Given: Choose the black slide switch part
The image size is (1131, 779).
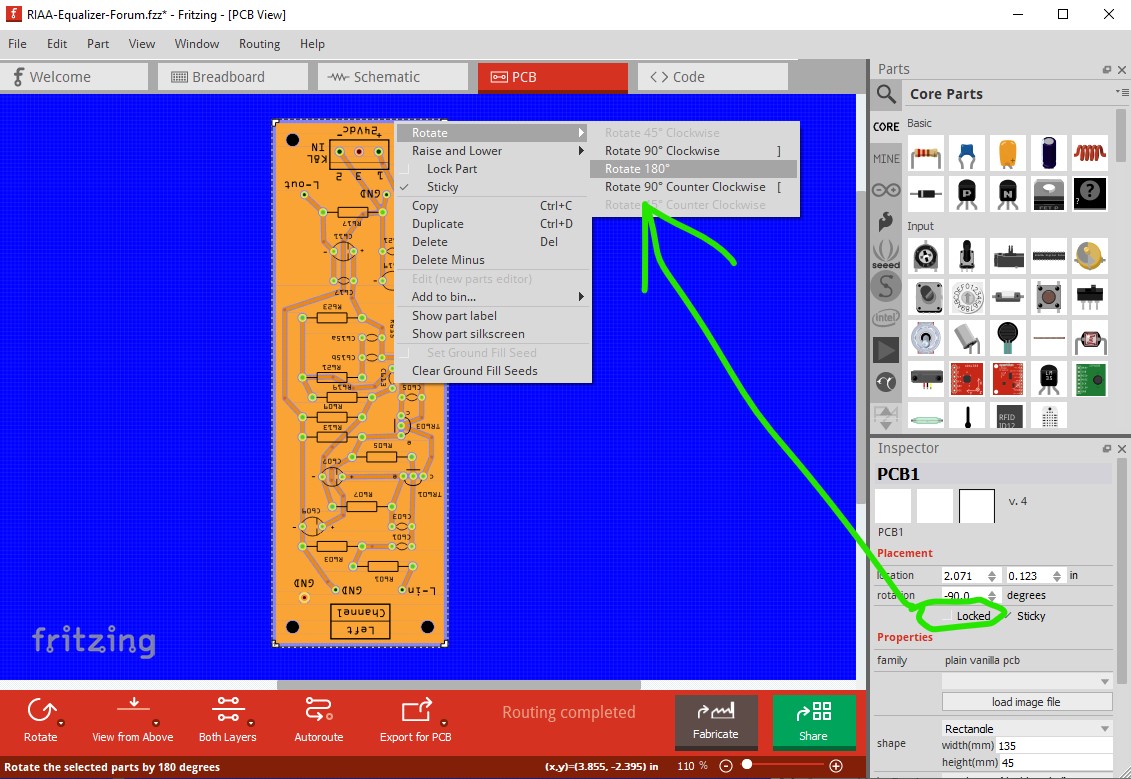Looking at the screenshot, I should tap(1089, 296).
